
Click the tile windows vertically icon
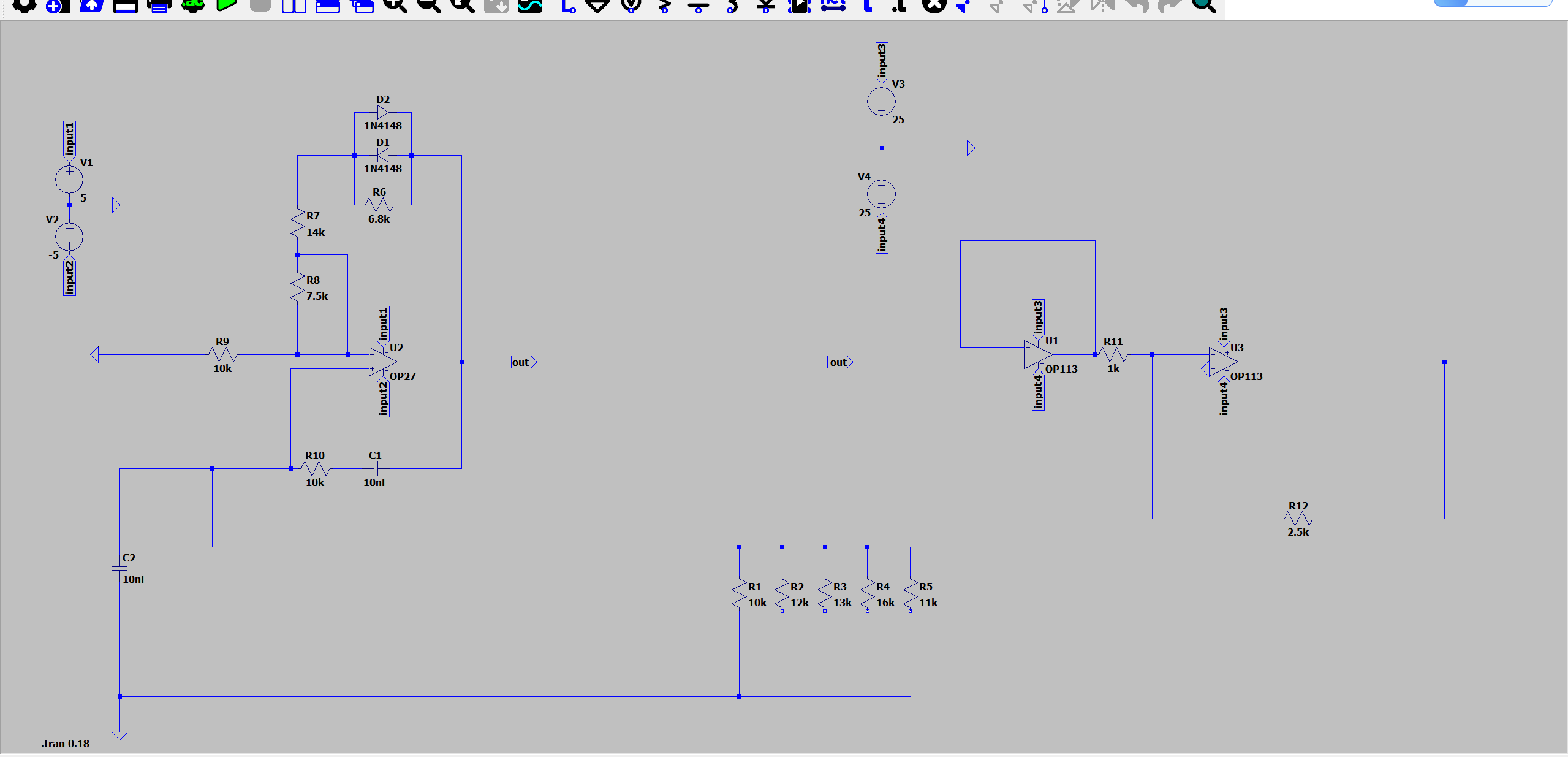(294, 6)
